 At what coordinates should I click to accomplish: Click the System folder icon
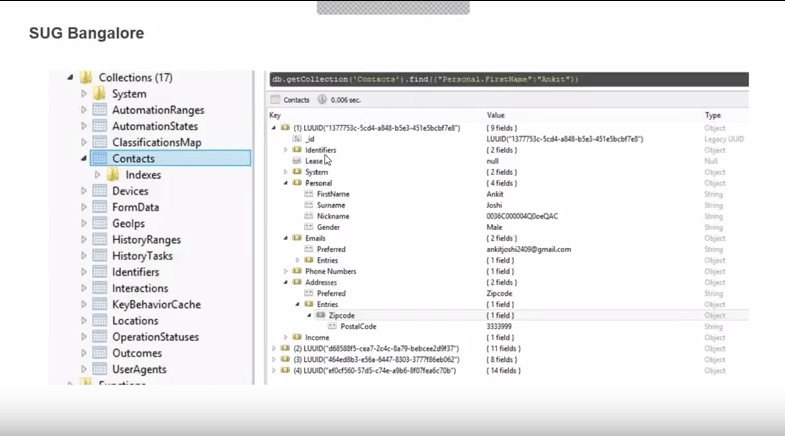(100, 94)
